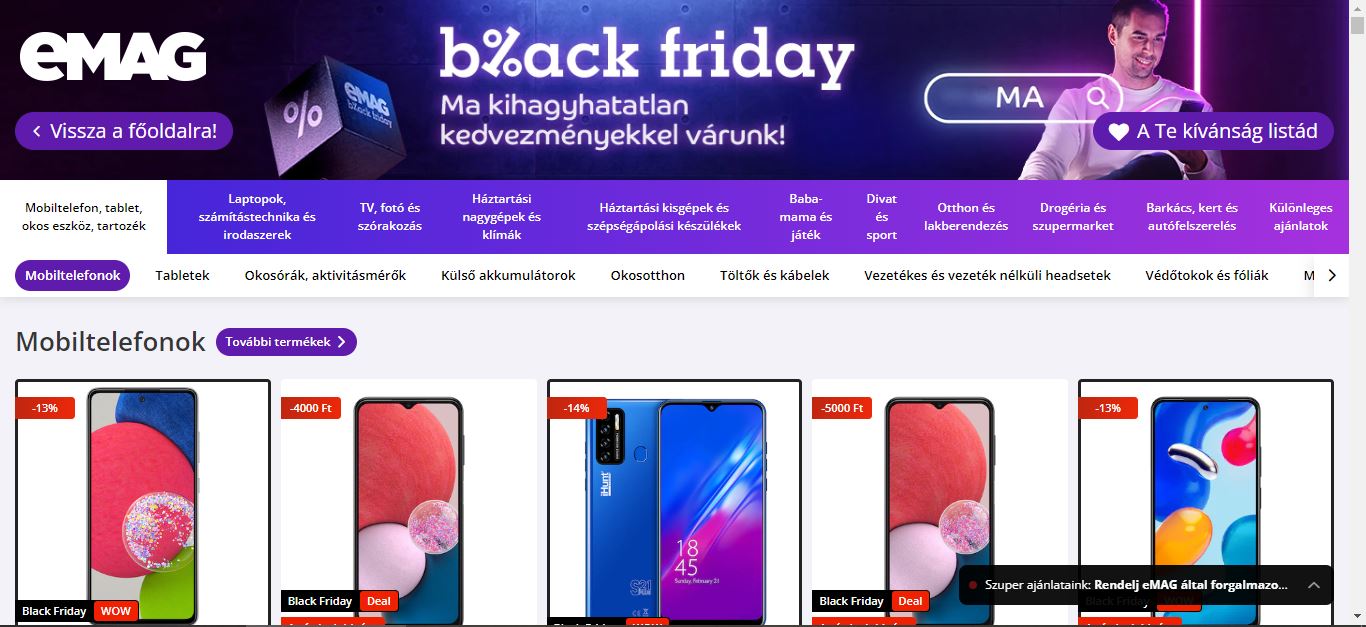Click the page vertical scrollbar

click(1357, 313)
